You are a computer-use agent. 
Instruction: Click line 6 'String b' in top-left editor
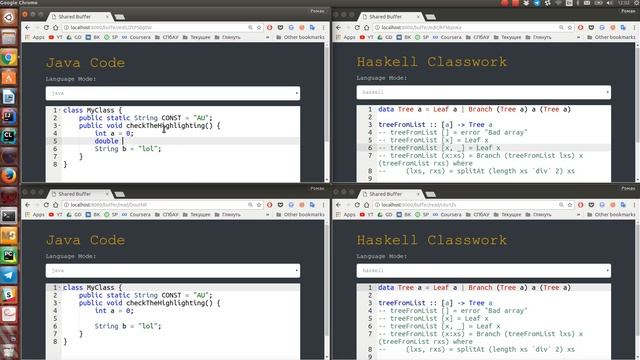point(128,149)
